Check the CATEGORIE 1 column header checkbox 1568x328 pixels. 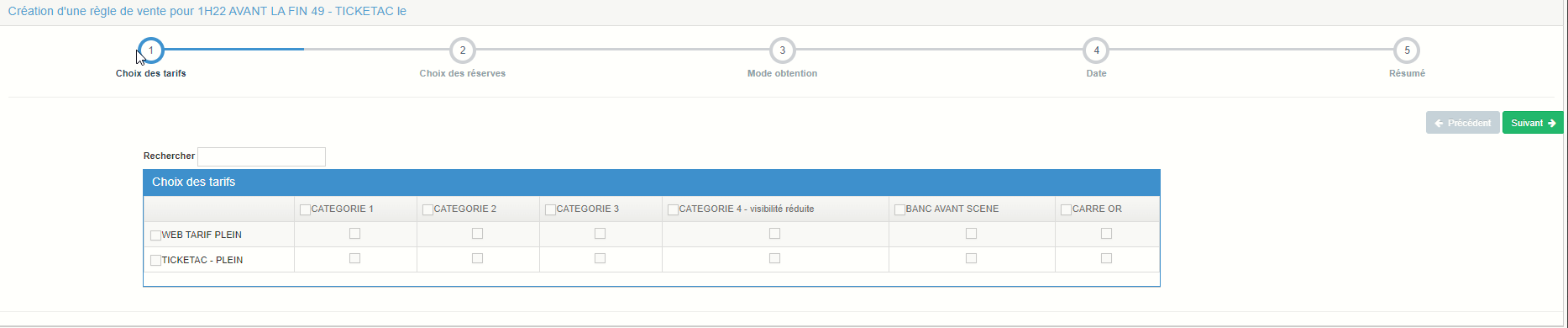click(306, 209)
